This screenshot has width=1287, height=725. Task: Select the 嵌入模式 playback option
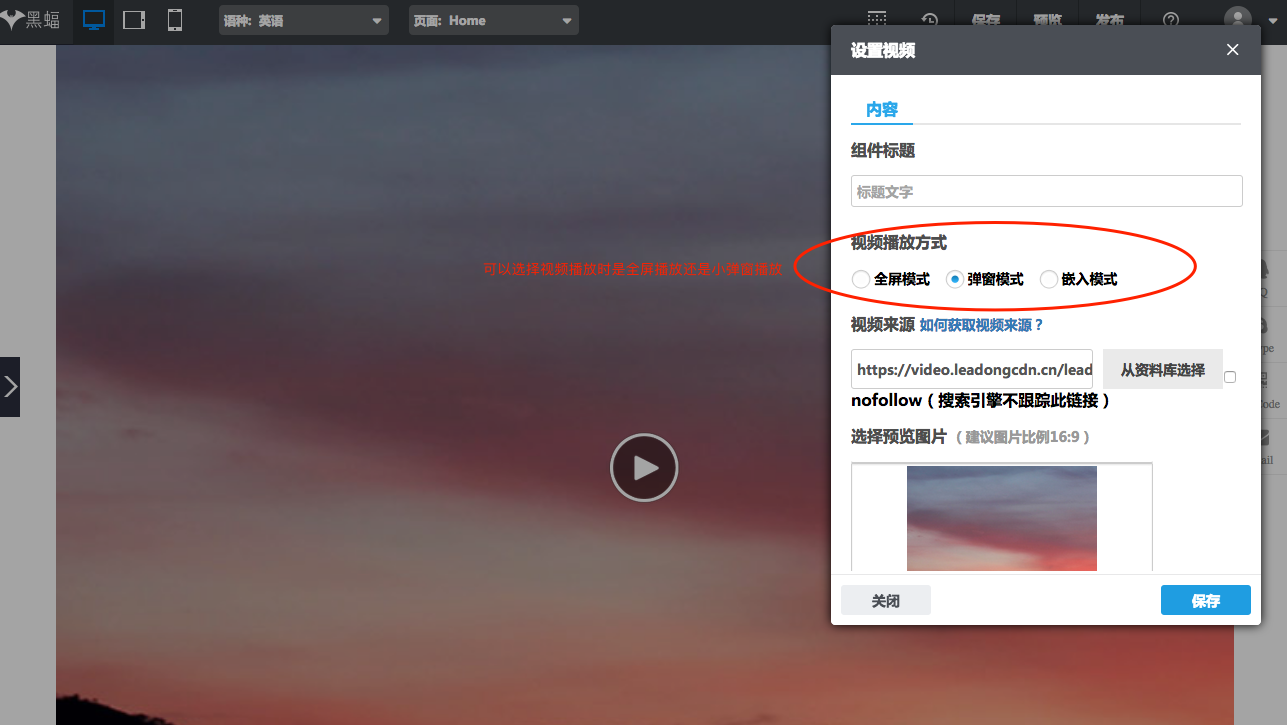[x=1048, y=279]
